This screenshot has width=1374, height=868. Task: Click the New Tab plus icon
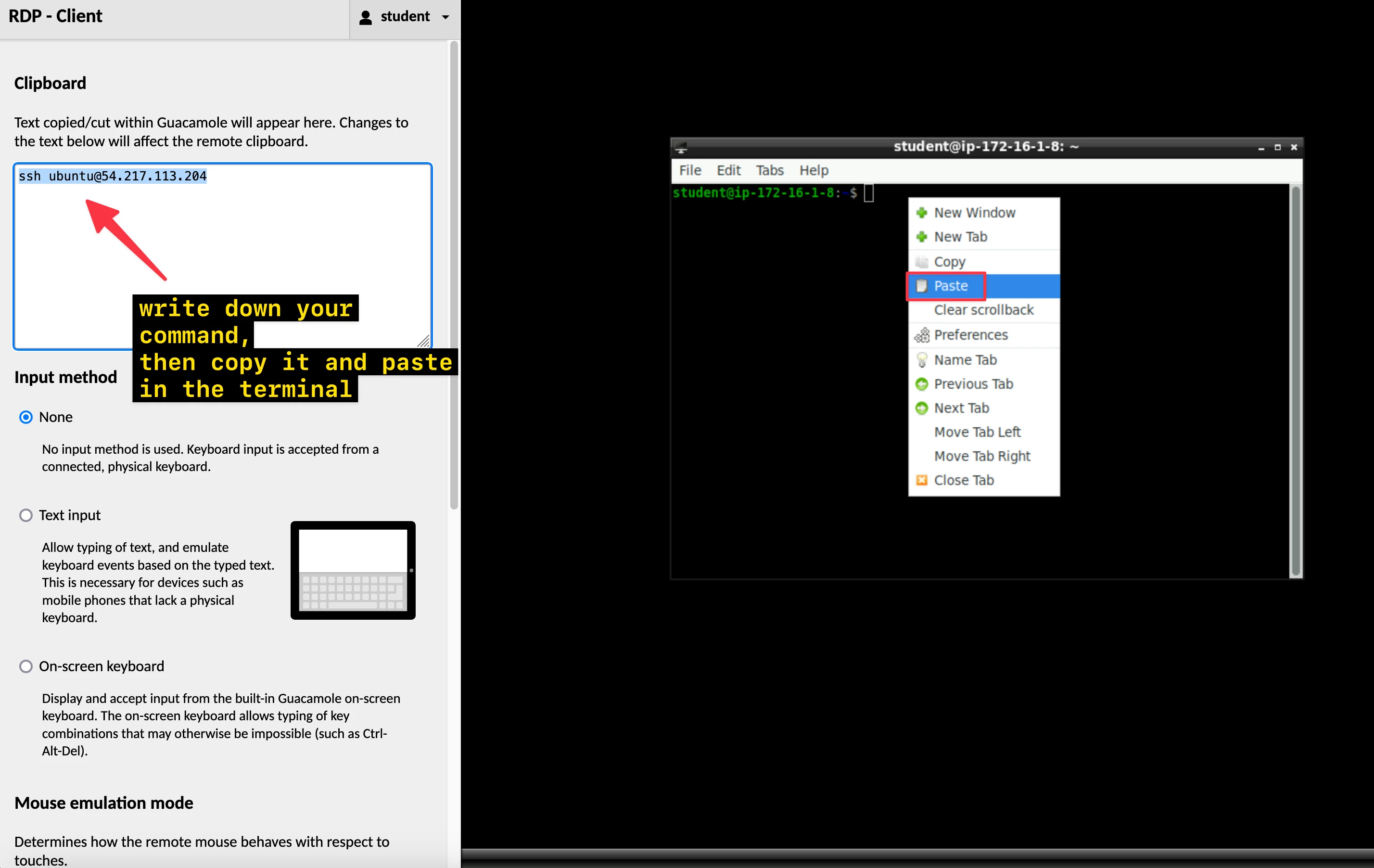click(921, 237)
